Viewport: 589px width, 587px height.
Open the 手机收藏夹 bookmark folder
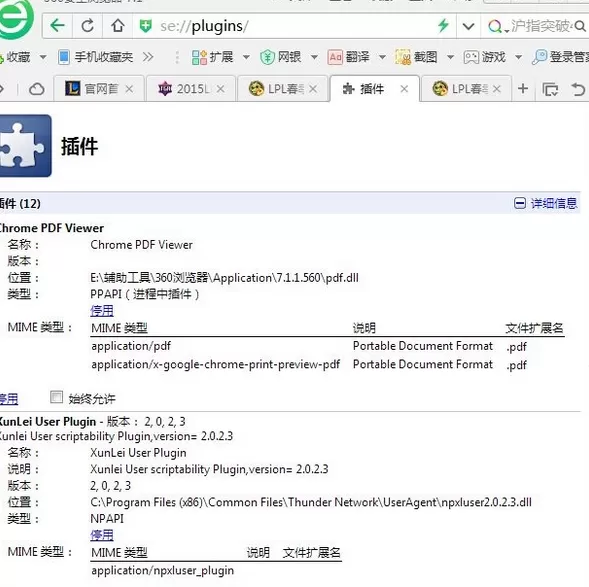coord(95,57)
